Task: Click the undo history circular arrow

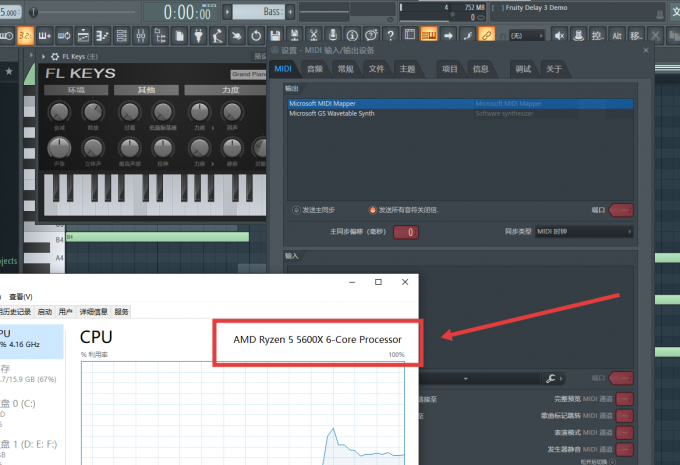Action: pos(256,36)
